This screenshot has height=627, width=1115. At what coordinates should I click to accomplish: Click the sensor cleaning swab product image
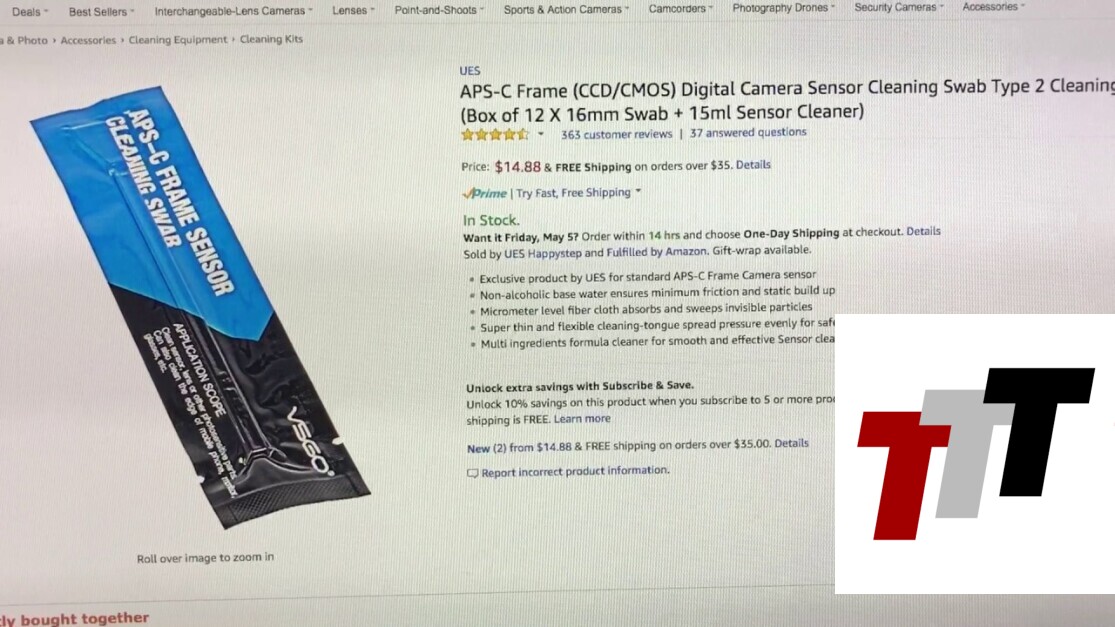[200, 307]
